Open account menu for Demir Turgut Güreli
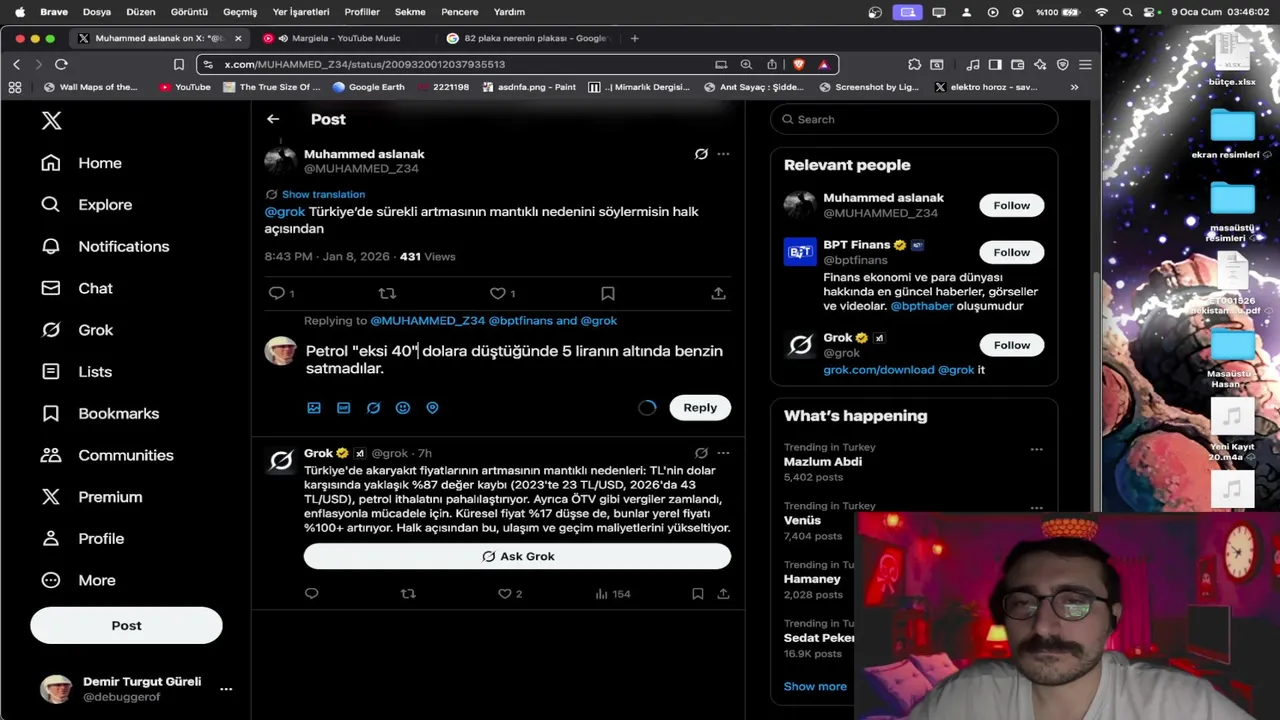The image size is (1280, 720). point(226,689)
